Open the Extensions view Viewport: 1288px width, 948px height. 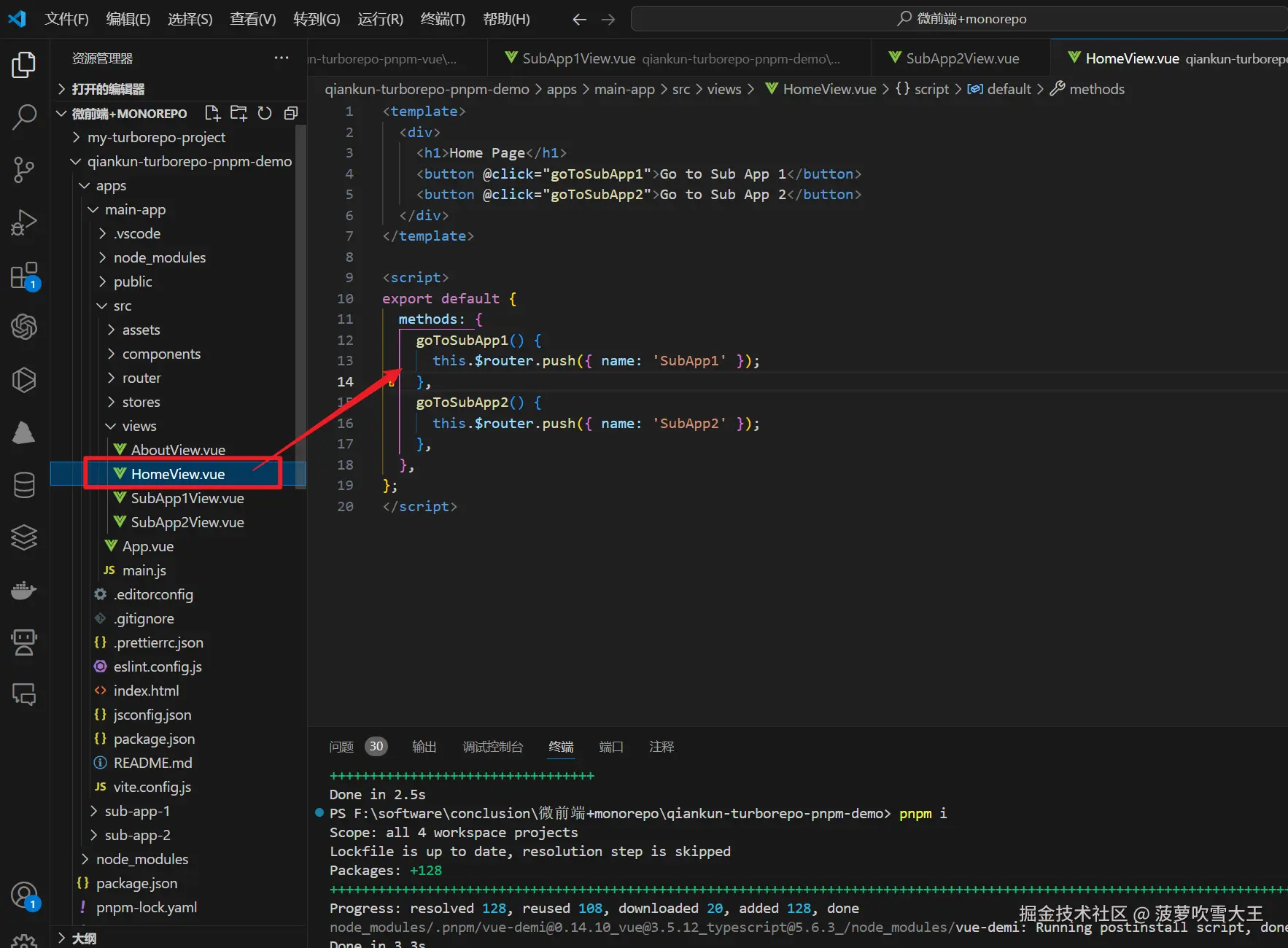coord(24,276)
